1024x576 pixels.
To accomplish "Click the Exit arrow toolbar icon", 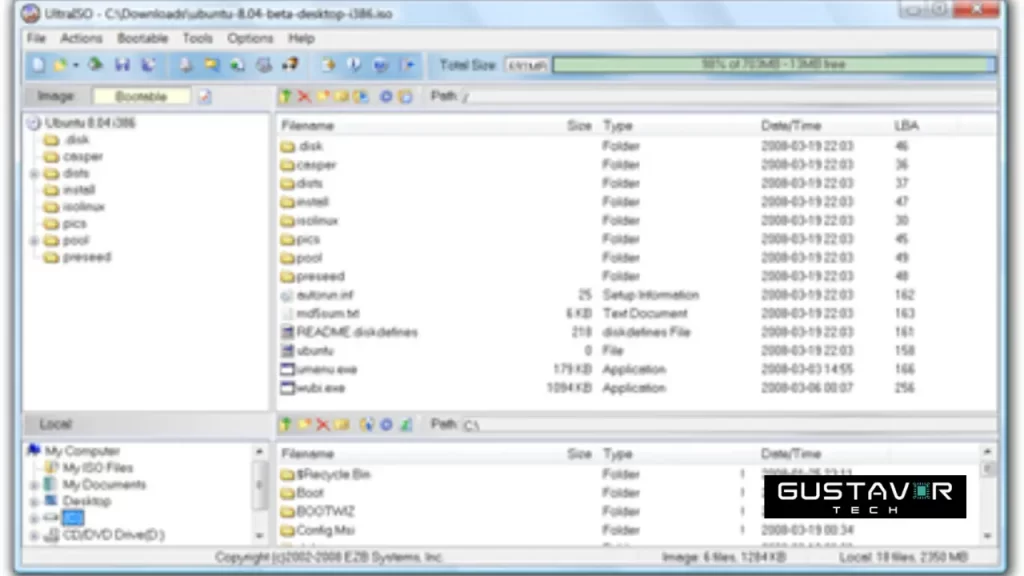I will tap(408, 64).
